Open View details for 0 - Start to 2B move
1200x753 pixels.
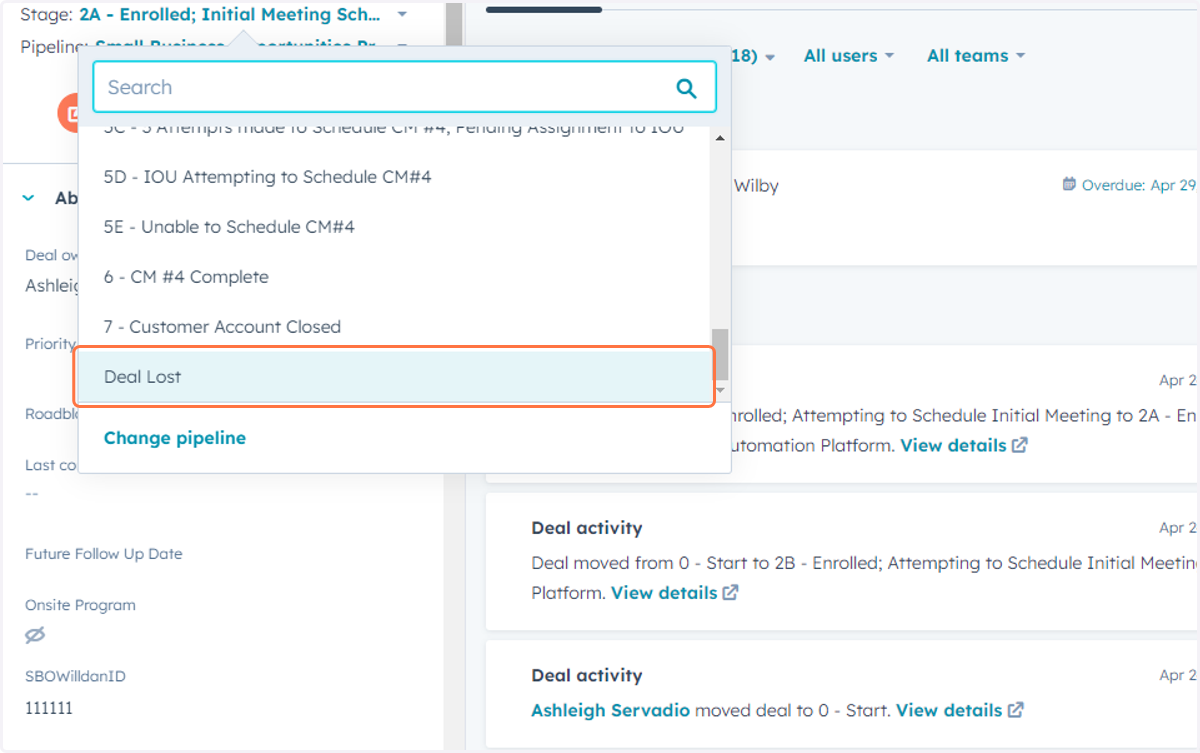pos(664,592)
